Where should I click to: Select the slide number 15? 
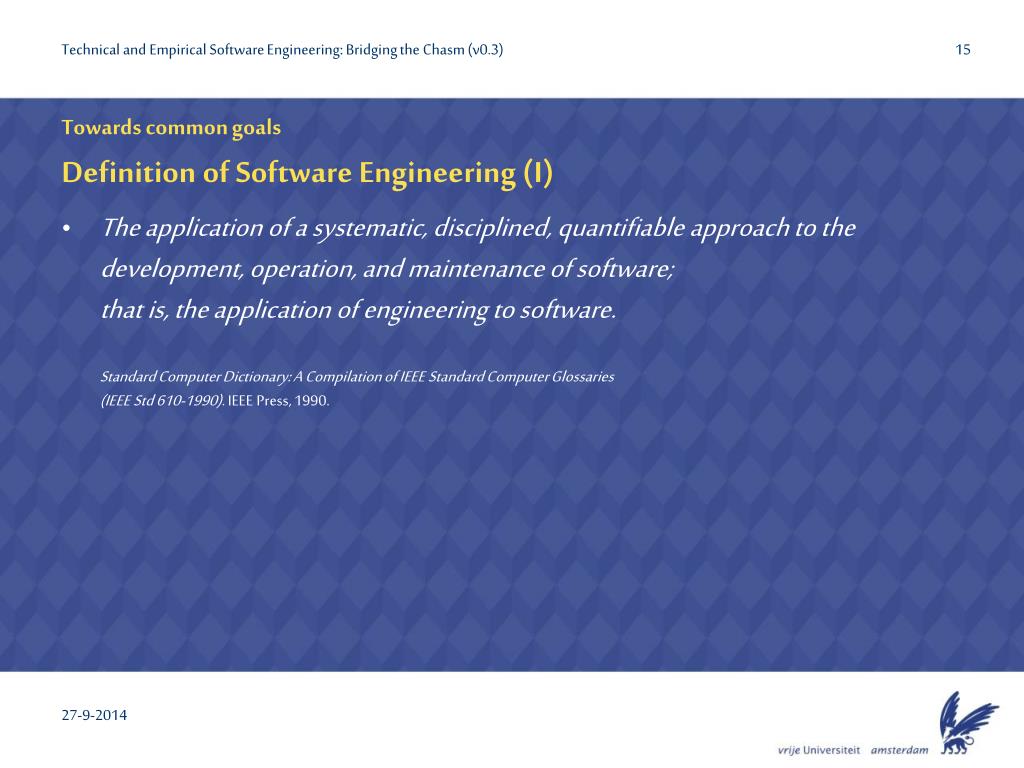[963, 50]
